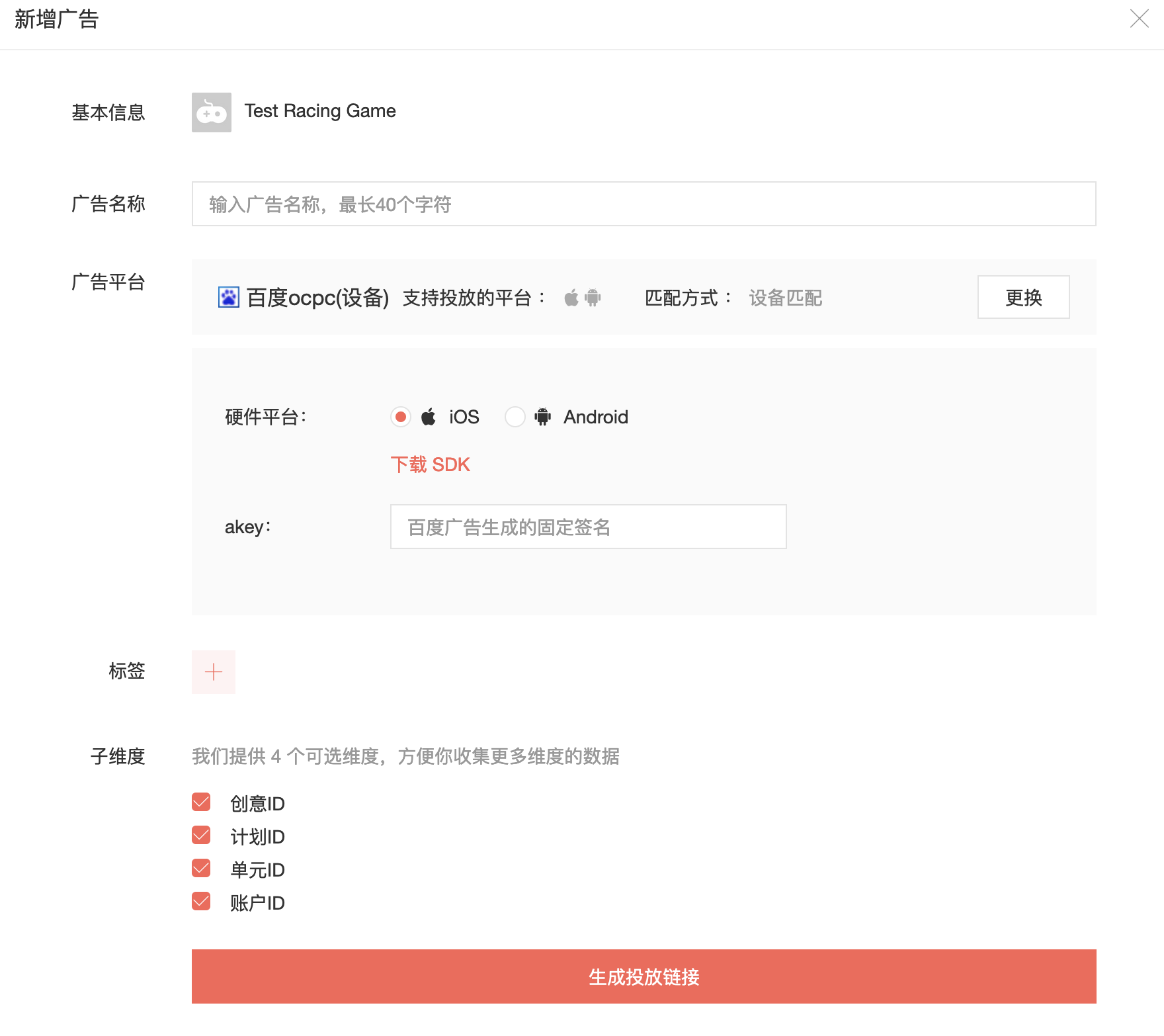Click the akey signature input field
The width and height of the screenshot is (1164, 1036).
click(x=588, y=527)
